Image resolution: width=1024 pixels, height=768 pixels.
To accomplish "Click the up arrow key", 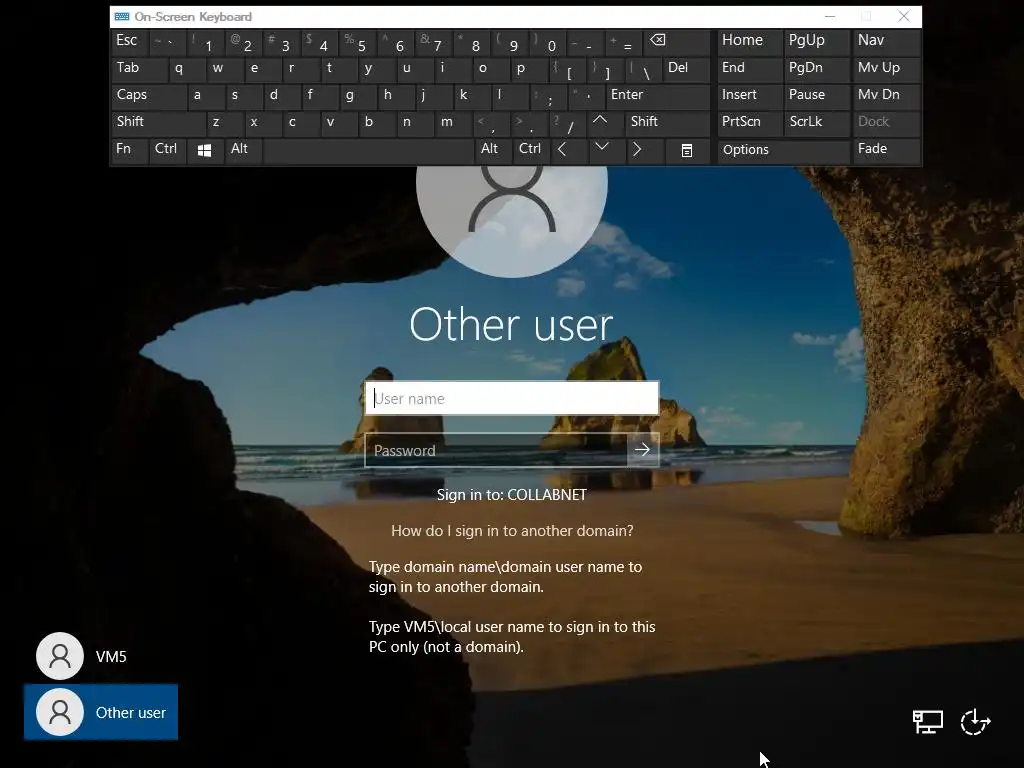I will click(x=600, y=122).
